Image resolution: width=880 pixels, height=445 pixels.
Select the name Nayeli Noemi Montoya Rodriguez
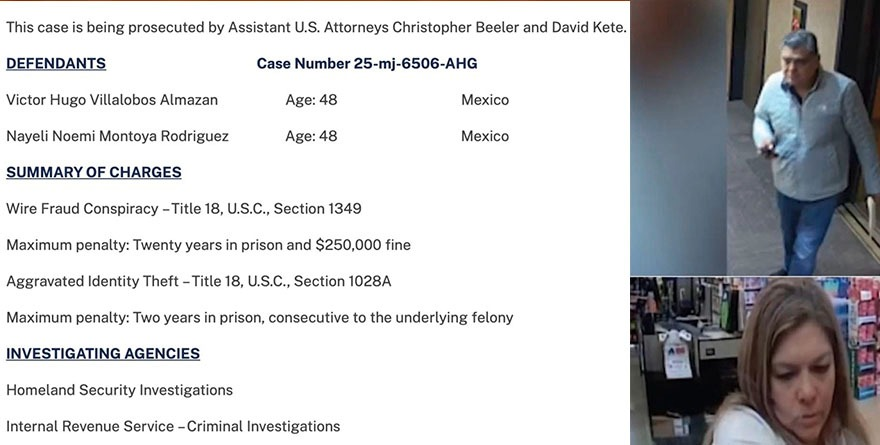coord(117,136)
